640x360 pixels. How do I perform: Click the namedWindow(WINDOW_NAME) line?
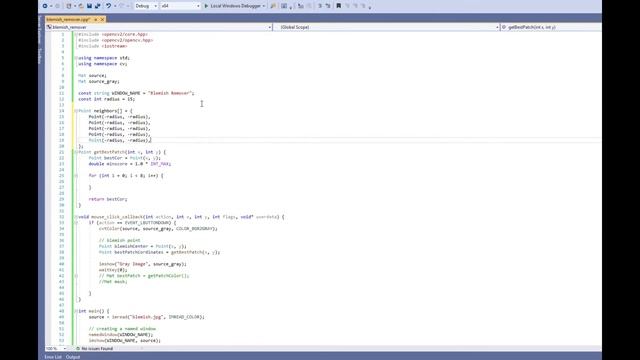click(121, 335)
